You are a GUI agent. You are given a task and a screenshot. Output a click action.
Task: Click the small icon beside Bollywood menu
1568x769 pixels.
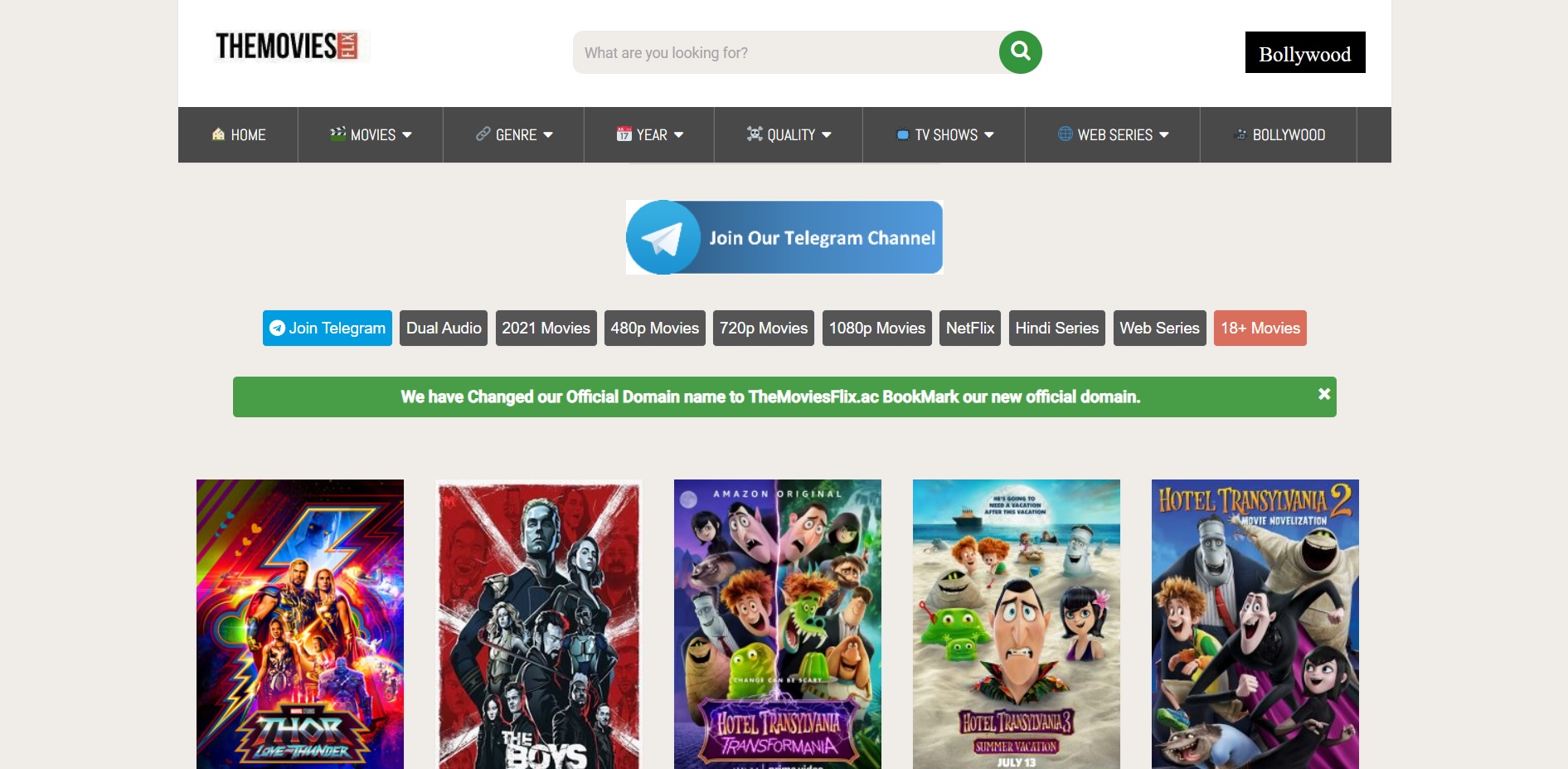[x=1241, y=134]
